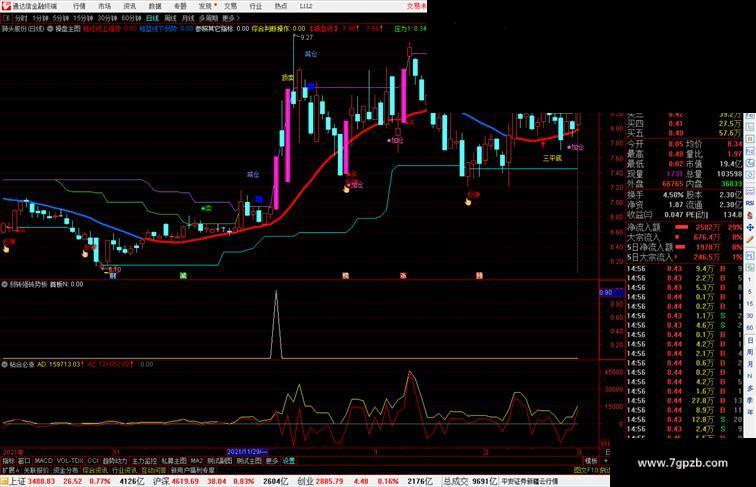Screen dimensions: 756x487
Task: Click the 6.10 low price label
Action: (114, 269)
